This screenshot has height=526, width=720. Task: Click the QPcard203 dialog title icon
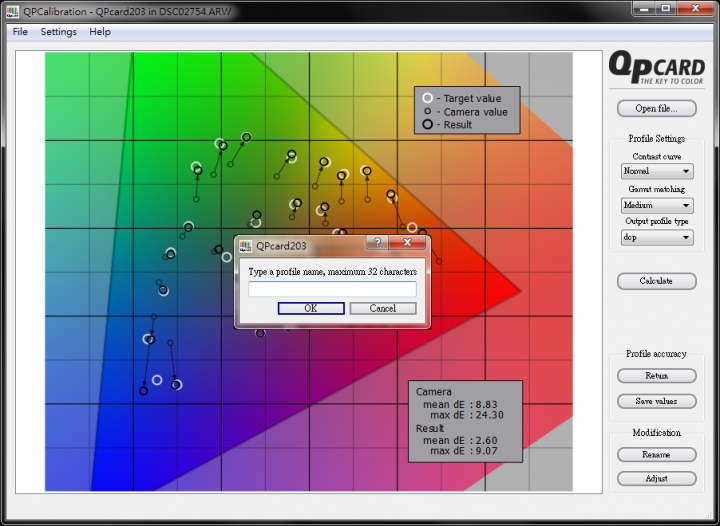click(x=245, y=246)
